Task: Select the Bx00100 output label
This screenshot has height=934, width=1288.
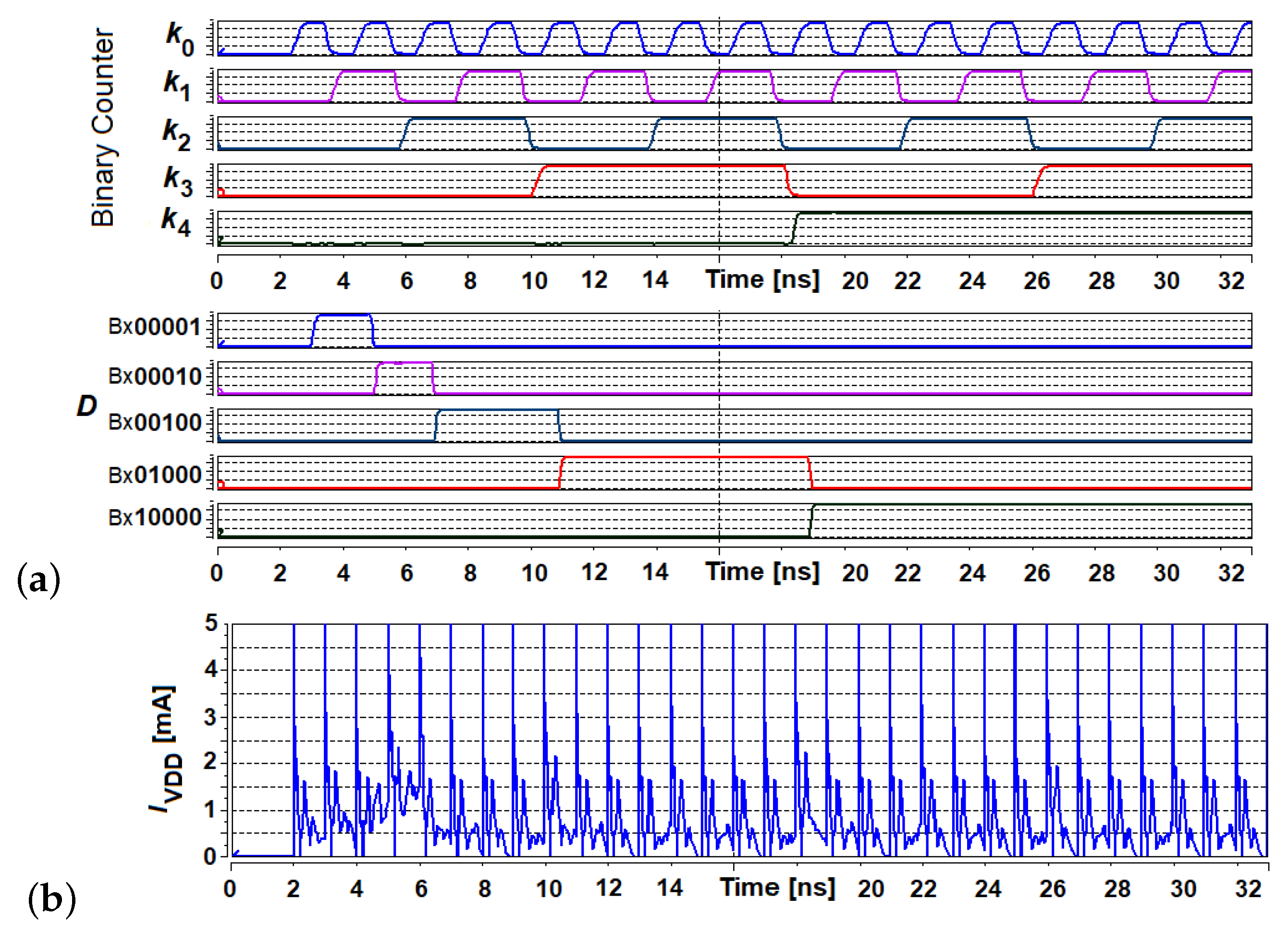Action: 155,423
